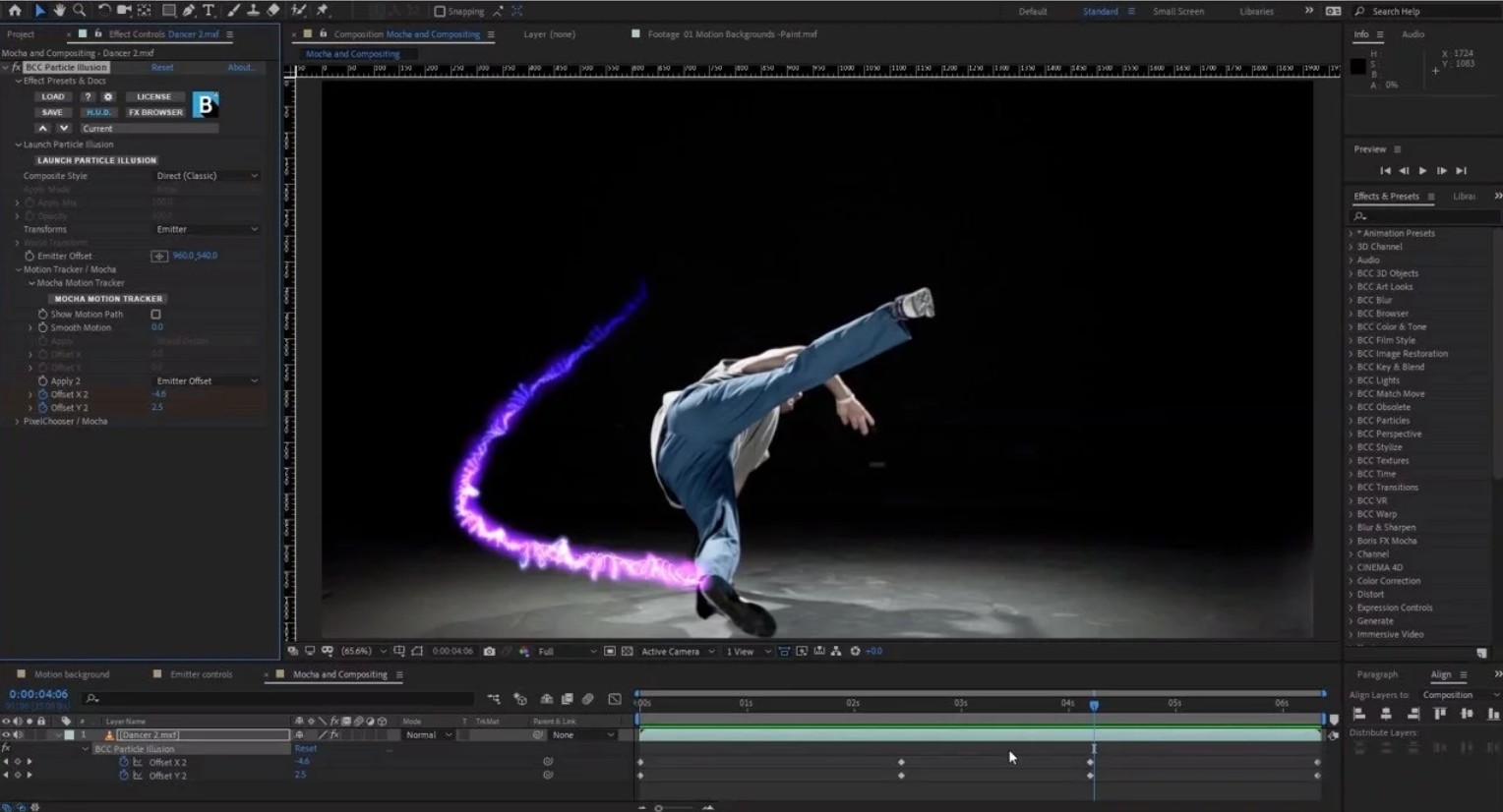Select the Zoom tool magnifier
The image size is (1503, 812).
point(80,11)
